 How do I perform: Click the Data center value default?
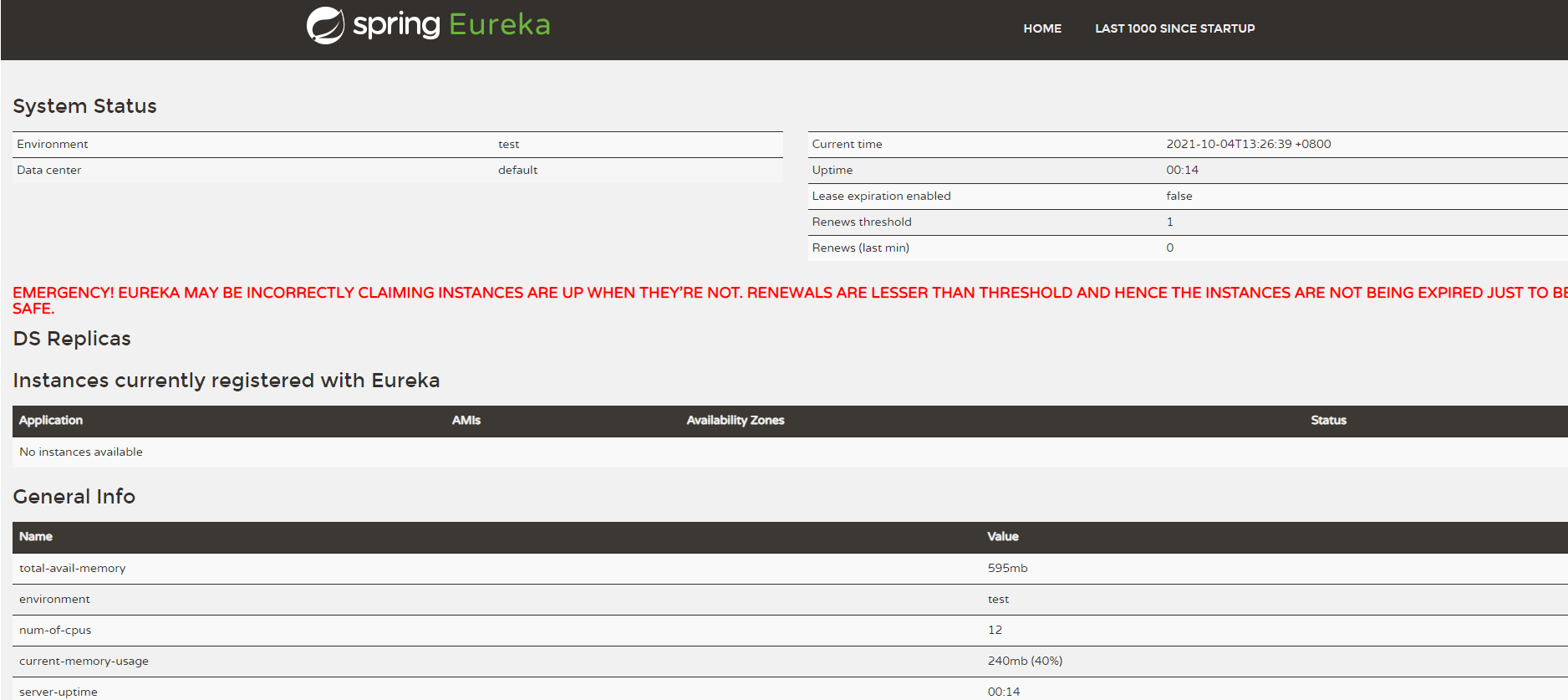point(517,170)
